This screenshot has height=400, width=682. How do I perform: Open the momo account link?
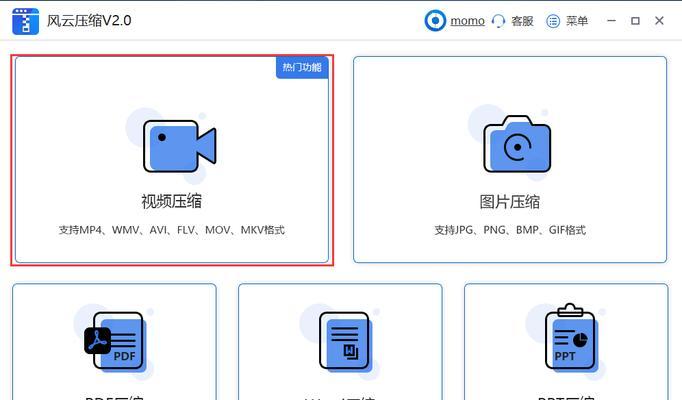pos(468,20)
